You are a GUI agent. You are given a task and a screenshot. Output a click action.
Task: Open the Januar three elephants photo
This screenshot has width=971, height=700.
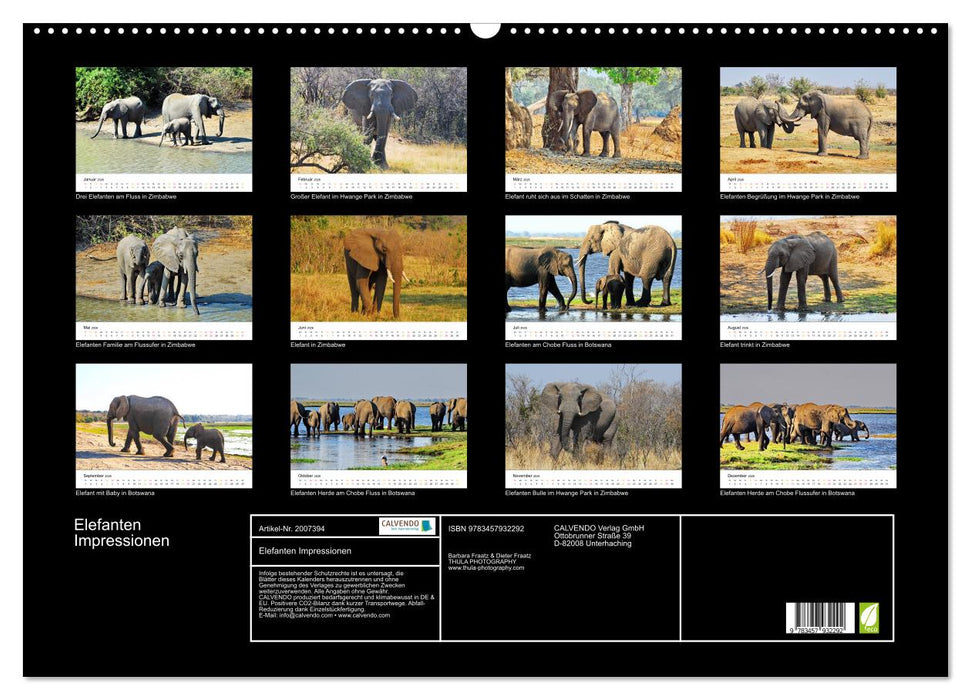164,122
